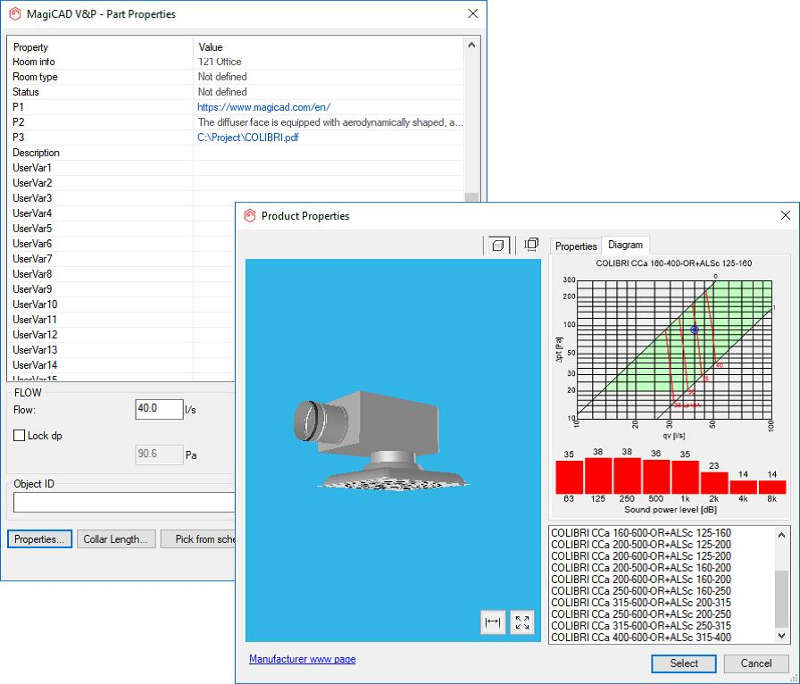Click the Object ID input field
Screen dimensions: 800x684
tap(124, 502)
